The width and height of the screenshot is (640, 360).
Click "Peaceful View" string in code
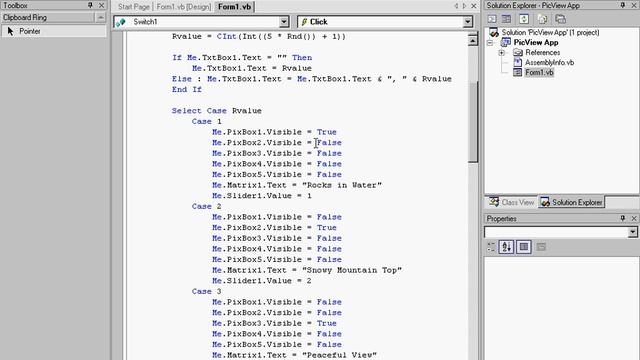(340, 355)
